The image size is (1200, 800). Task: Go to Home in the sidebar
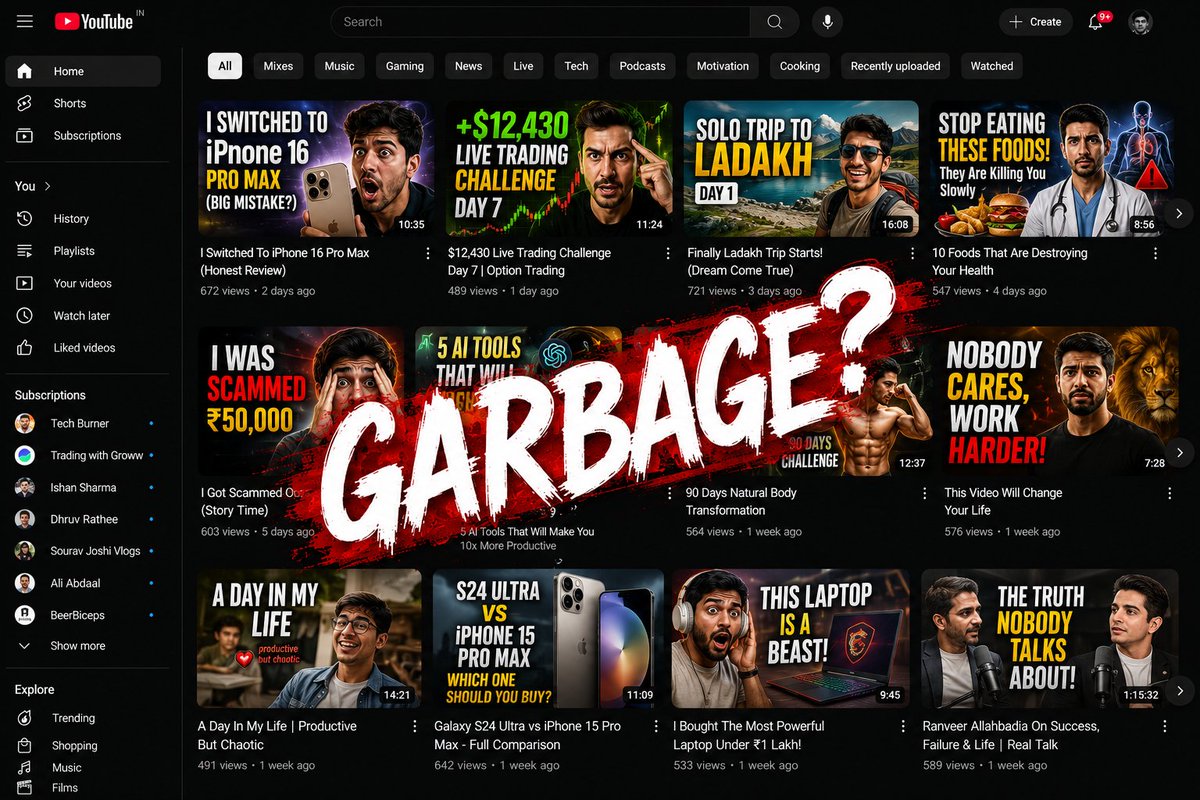[x=83, y=71]
